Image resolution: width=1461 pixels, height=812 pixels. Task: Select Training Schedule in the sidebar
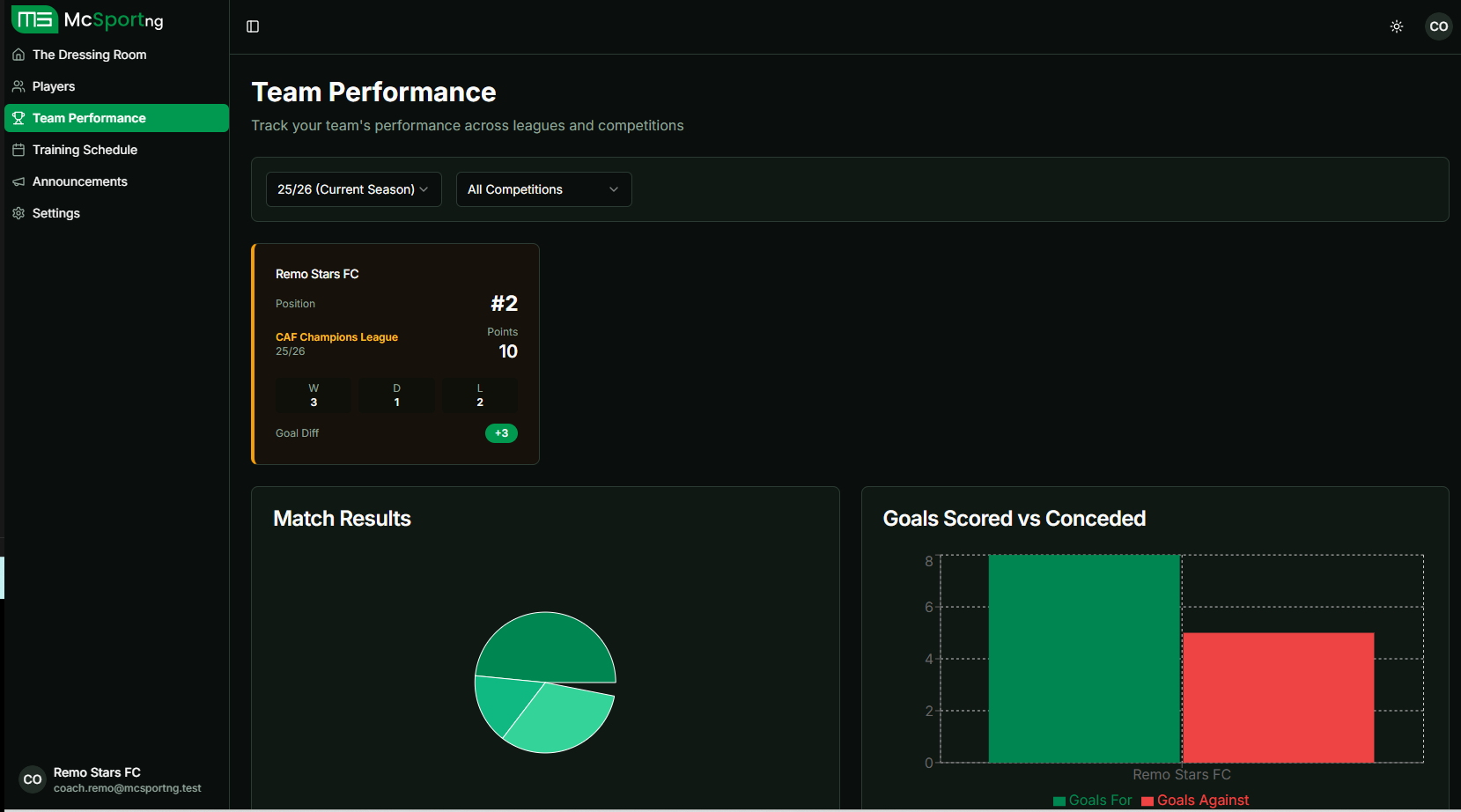point(84,150)
